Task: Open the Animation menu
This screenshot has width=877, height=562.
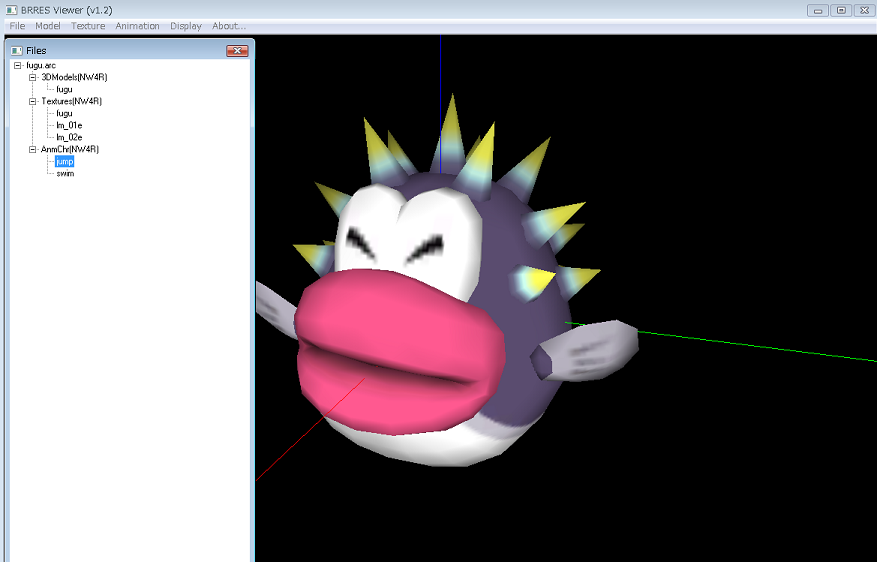Action: [x=137, y=26]
